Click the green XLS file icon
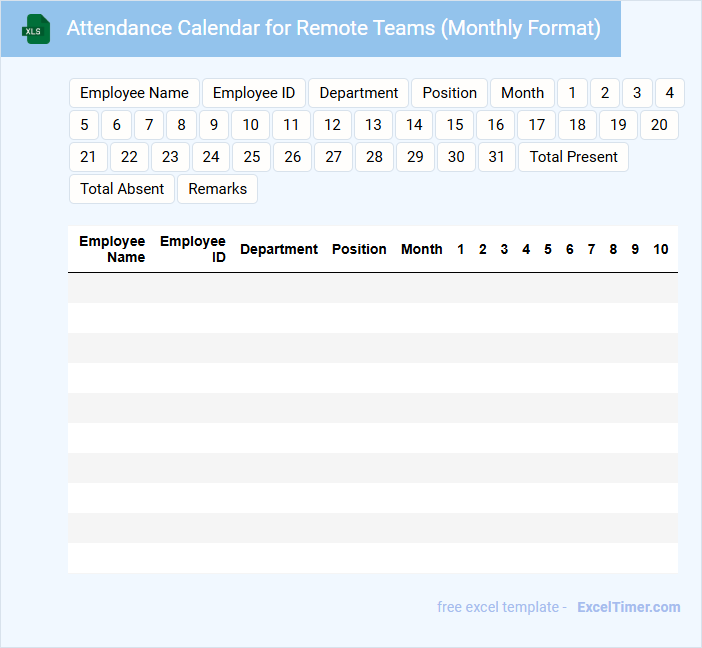This screenshot has width=702, height=648. click(x=36, y=29)
